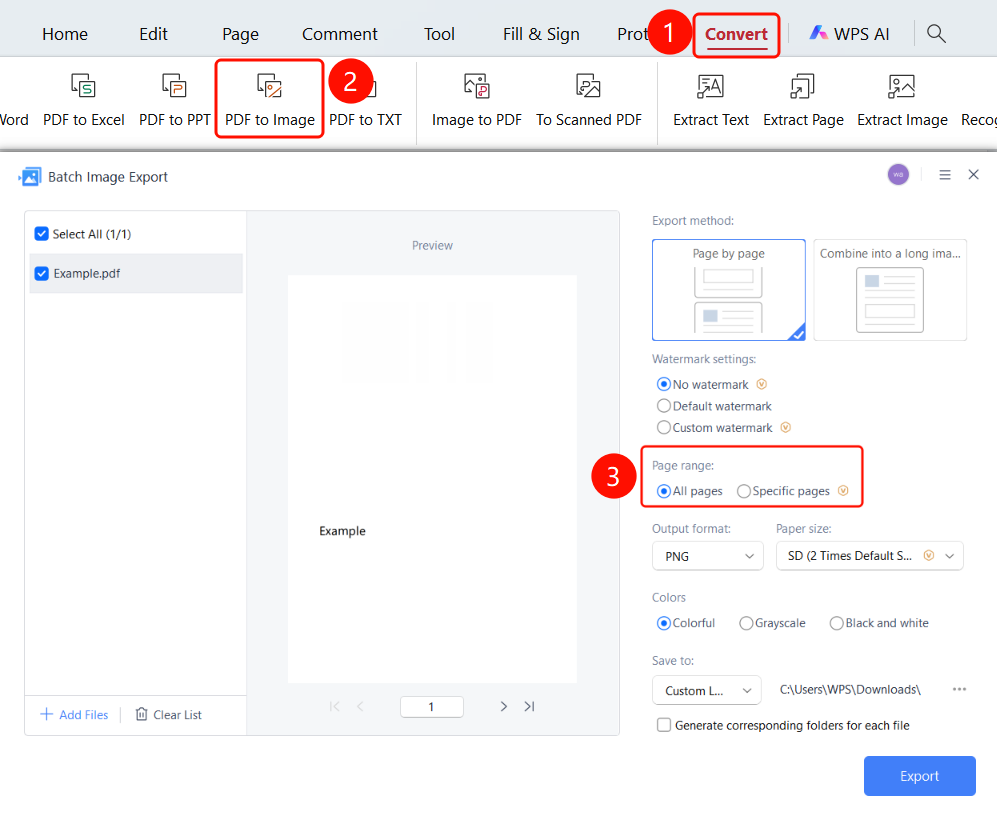Clear the file list
The image size is (997, 818).
click(x=168, y=715)
